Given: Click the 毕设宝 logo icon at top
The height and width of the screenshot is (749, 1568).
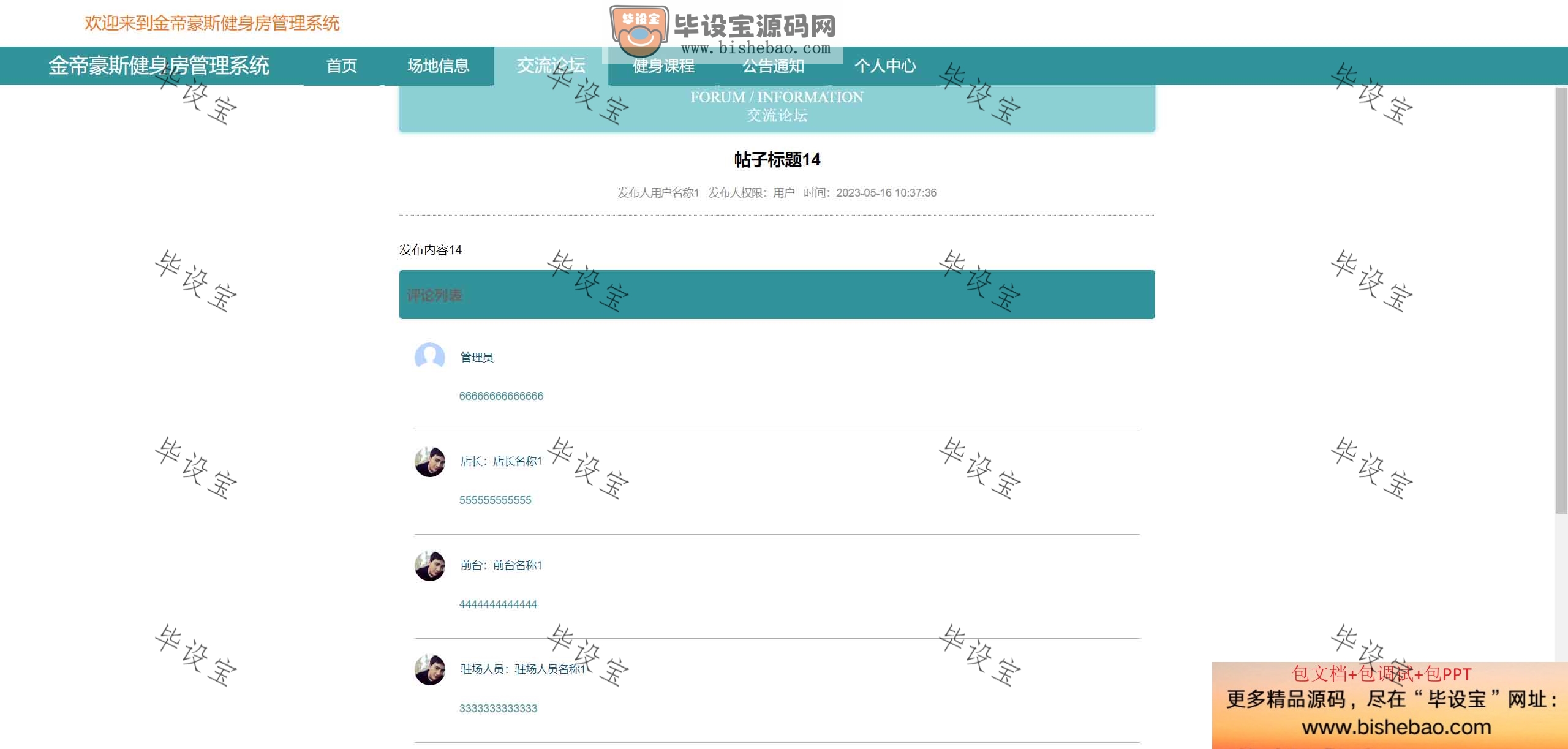Looking at the screenshot, I should 639,32.
